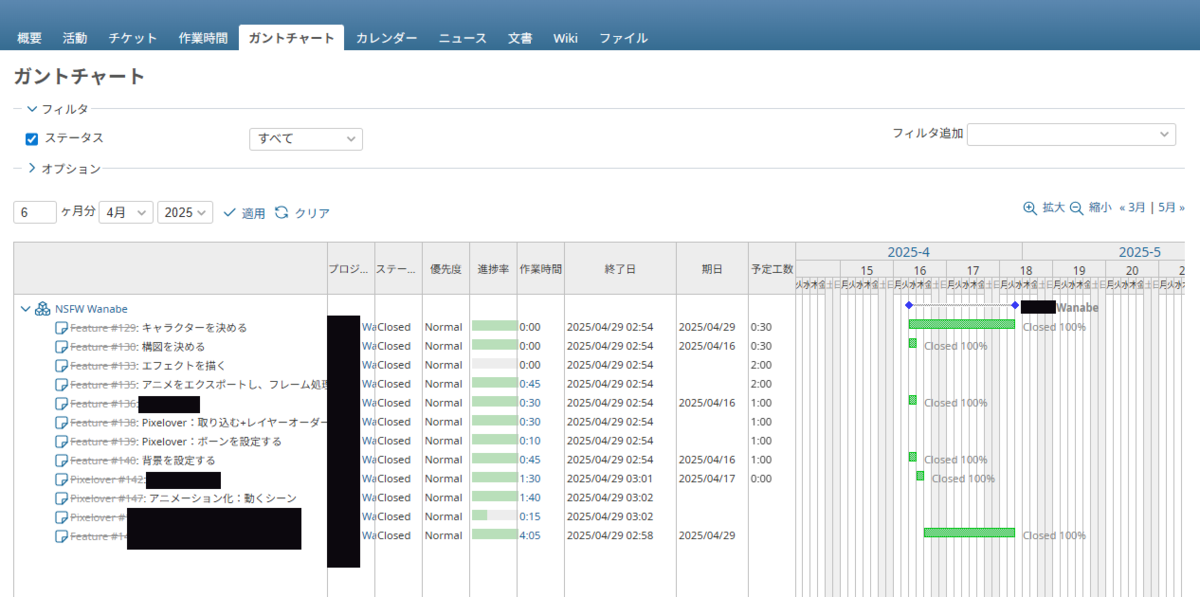The image size is (1200, 597).
Task: Open the year dropdown showing 2025
Action: click(186, 213)
